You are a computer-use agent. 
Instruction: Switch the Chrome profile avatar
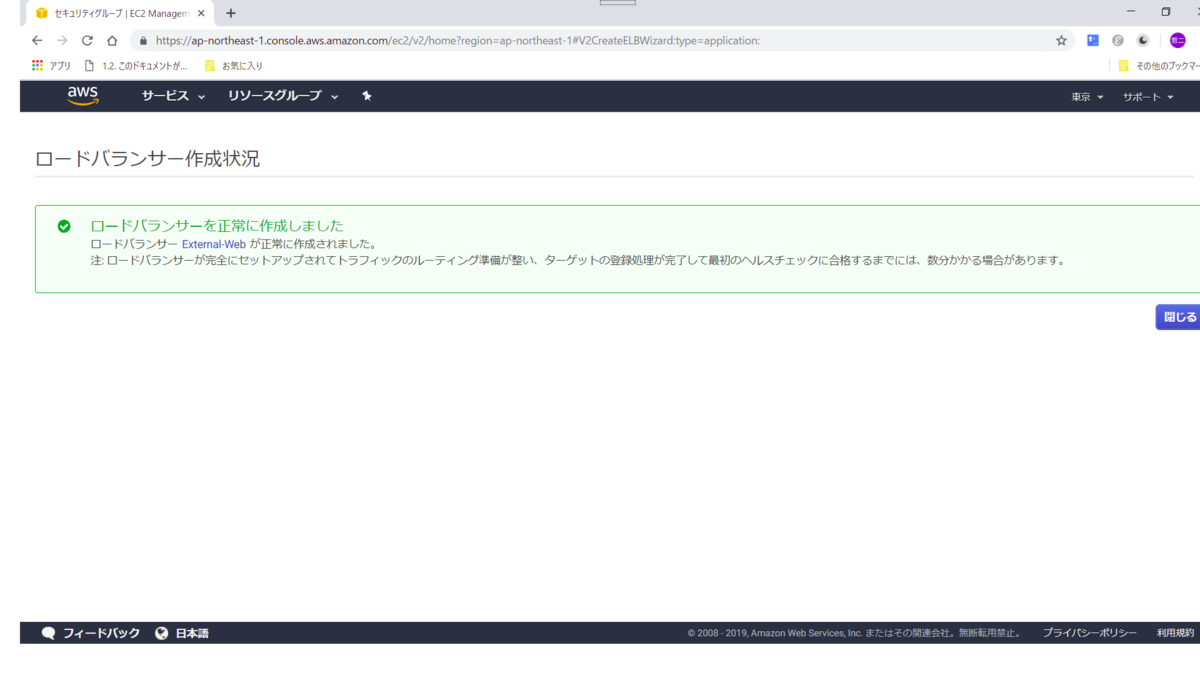tap(1180, 40)
